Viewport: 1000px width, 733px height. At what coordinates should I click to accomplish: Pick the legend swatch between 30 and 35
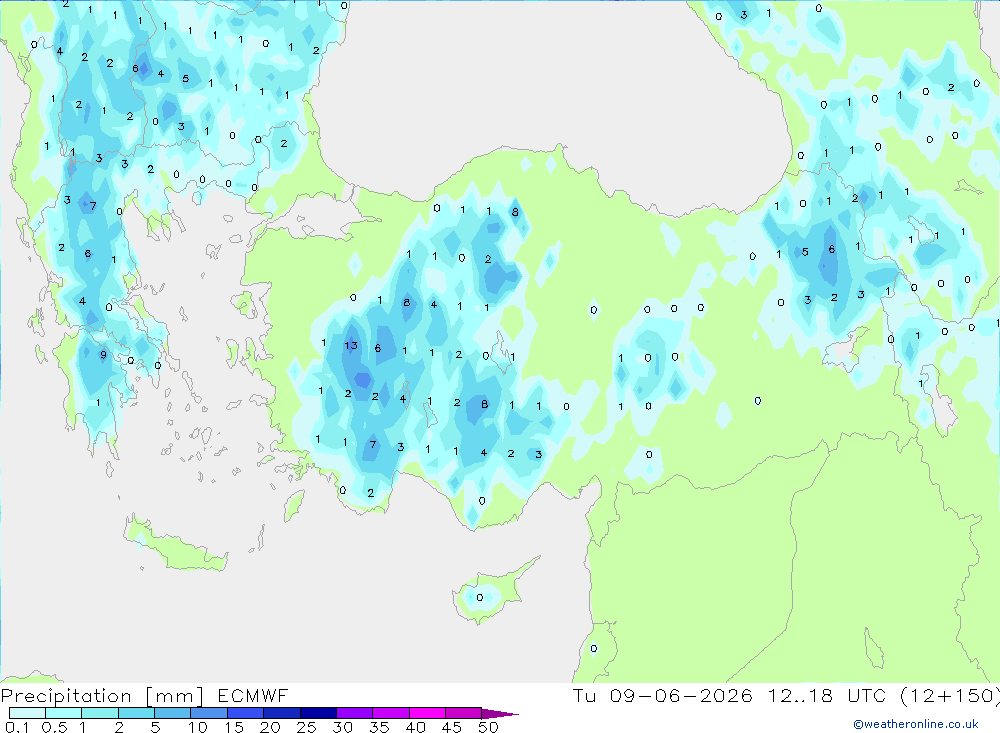tap(354, 713)
